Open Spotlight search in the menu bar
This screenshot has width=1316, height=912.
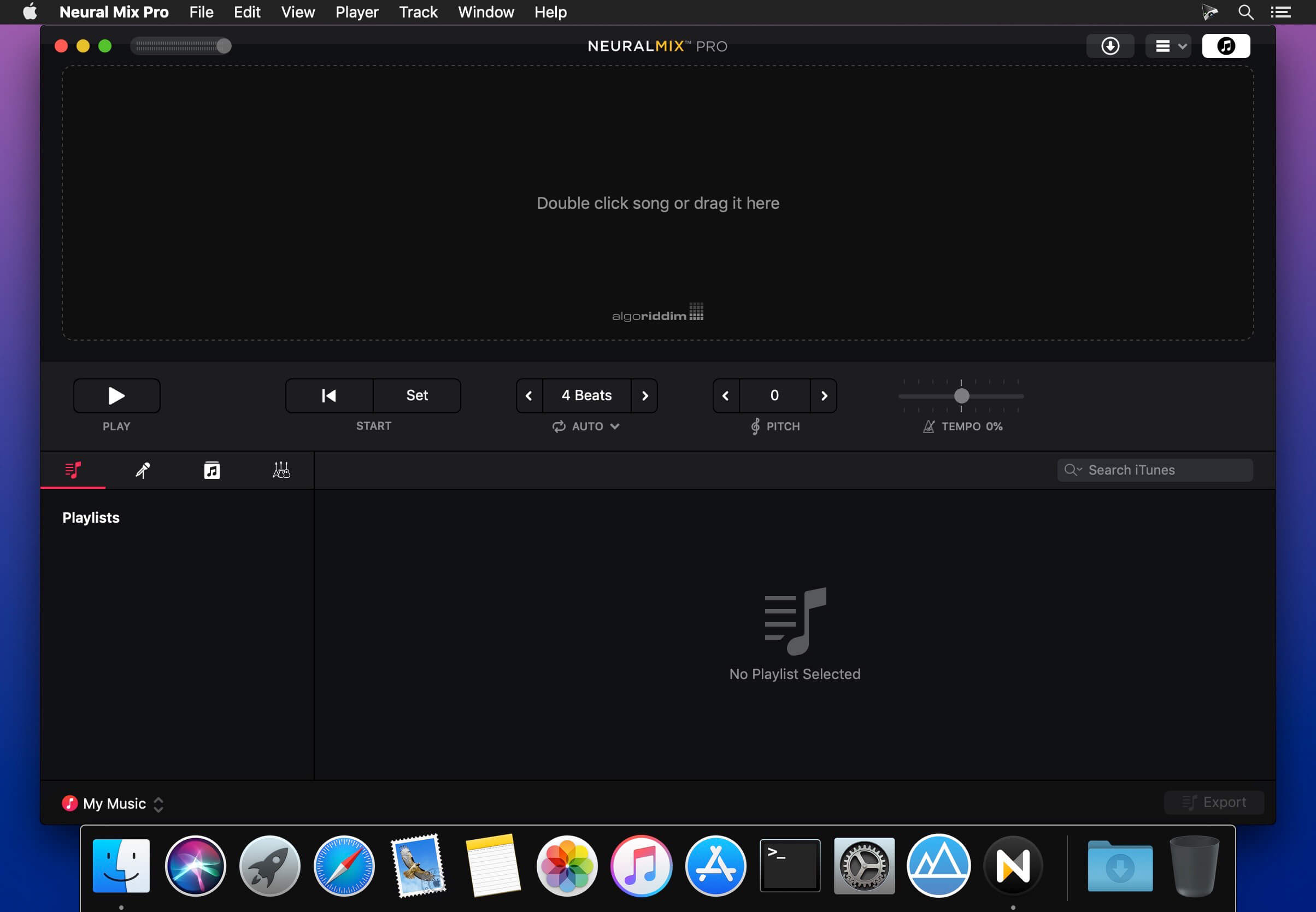tap(1245, 11)
